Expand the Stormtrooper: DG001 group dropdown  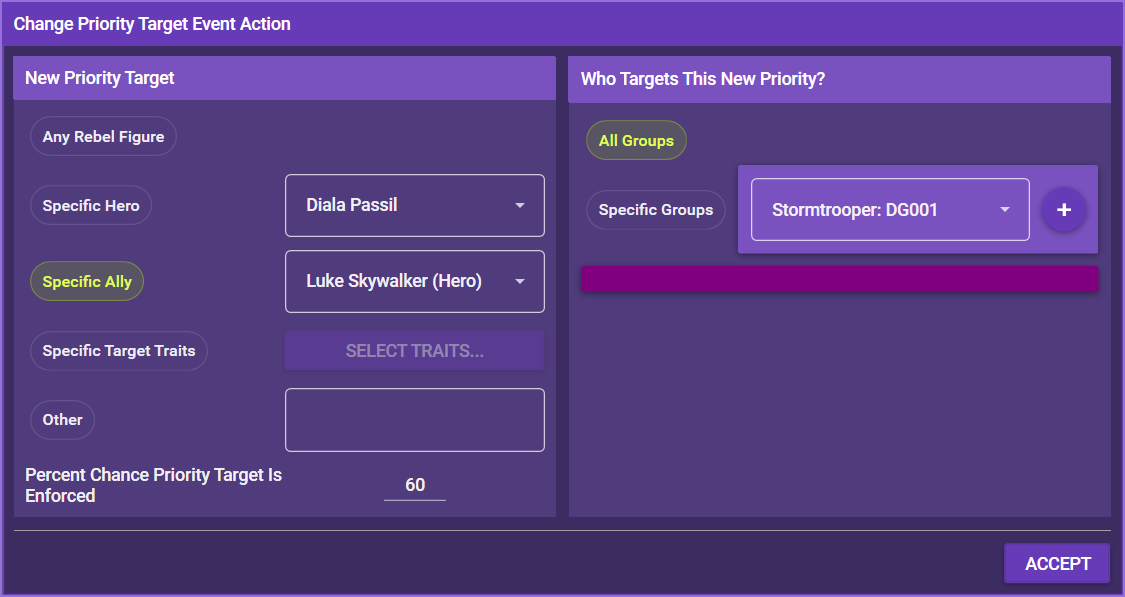click(x=890, y=210)
